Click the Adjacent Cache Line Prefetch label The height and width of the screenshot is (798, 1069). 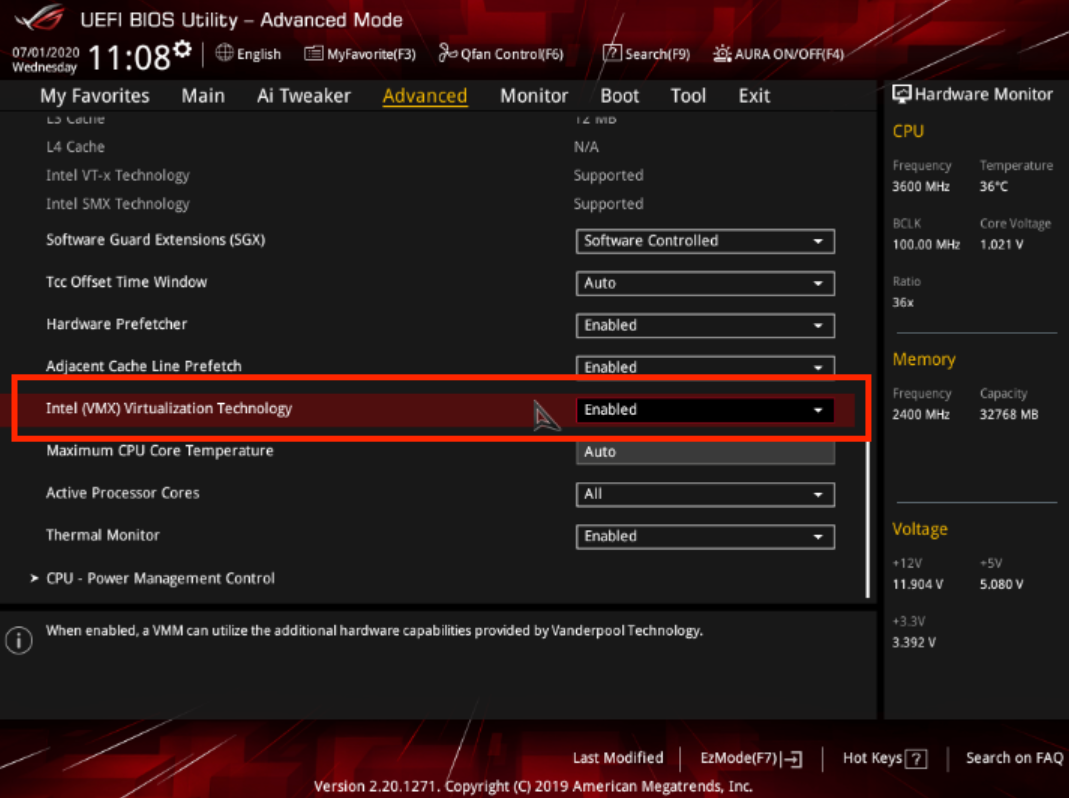(x=144, y=366)
